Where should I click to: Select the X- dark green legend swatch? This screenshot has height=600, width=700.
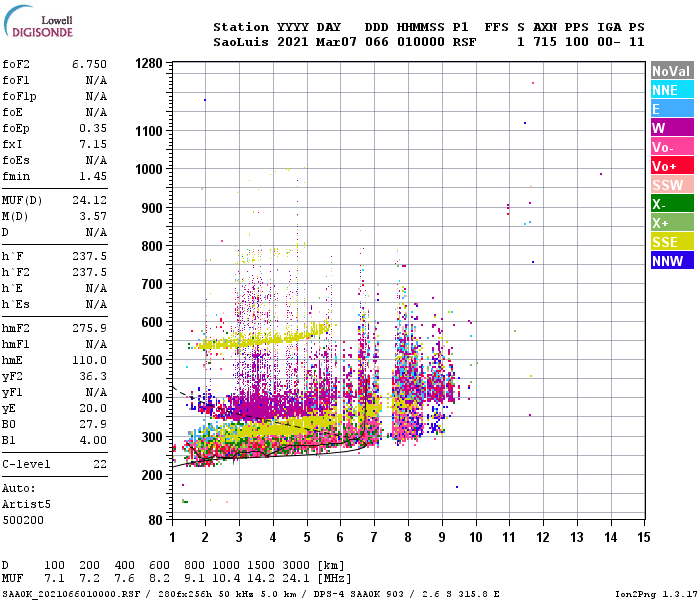(x=672, y=204)
